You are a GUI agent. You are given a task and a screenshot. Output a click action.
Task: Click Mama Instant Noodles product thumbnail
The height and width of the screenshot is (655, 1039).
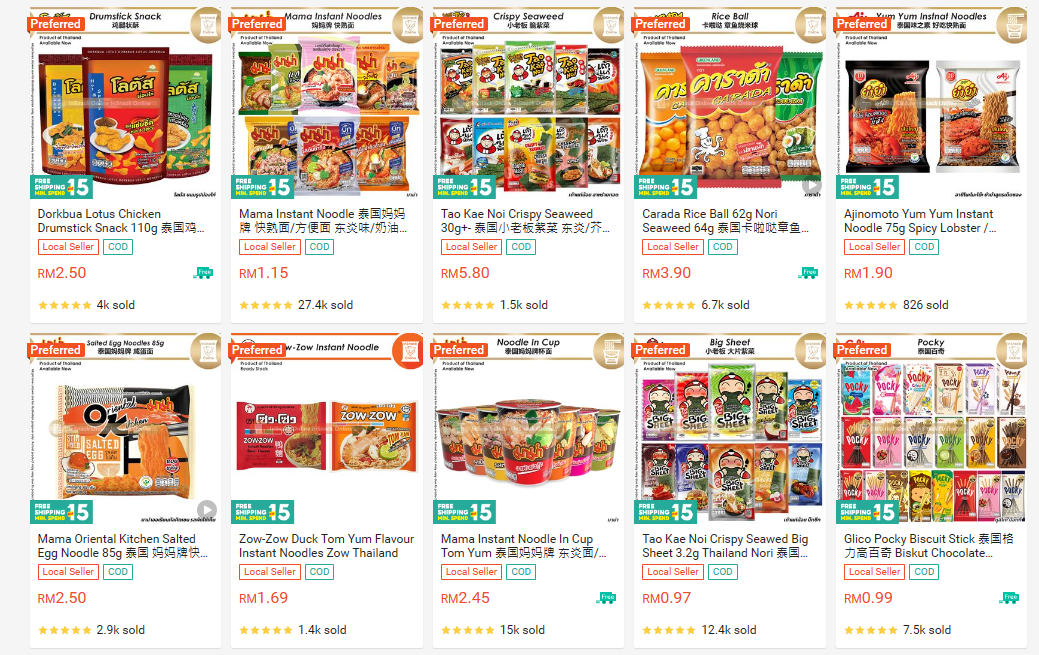[x=327, y=103]
